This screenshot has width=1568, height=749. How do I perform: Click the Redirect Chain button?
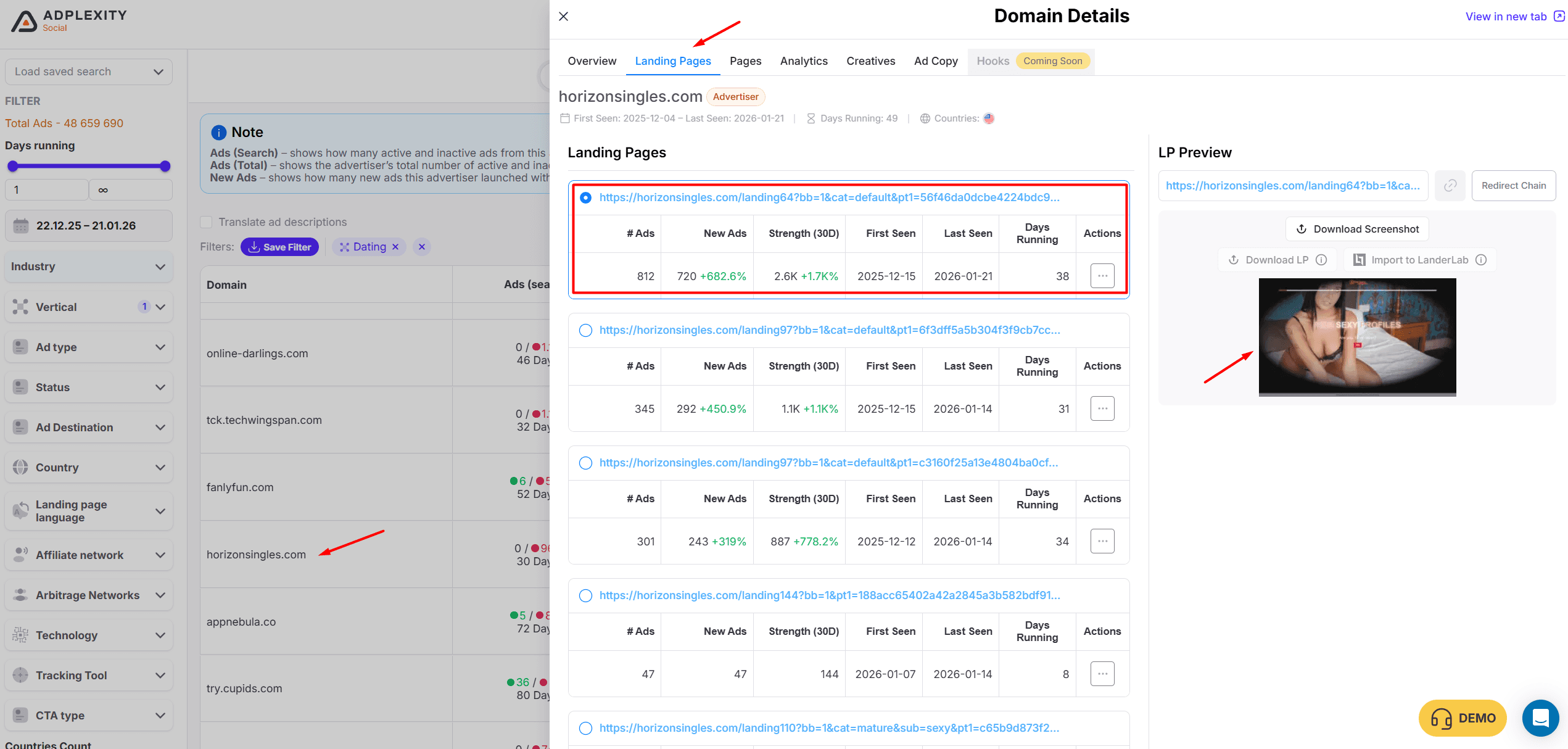(x=1513, y=186)
